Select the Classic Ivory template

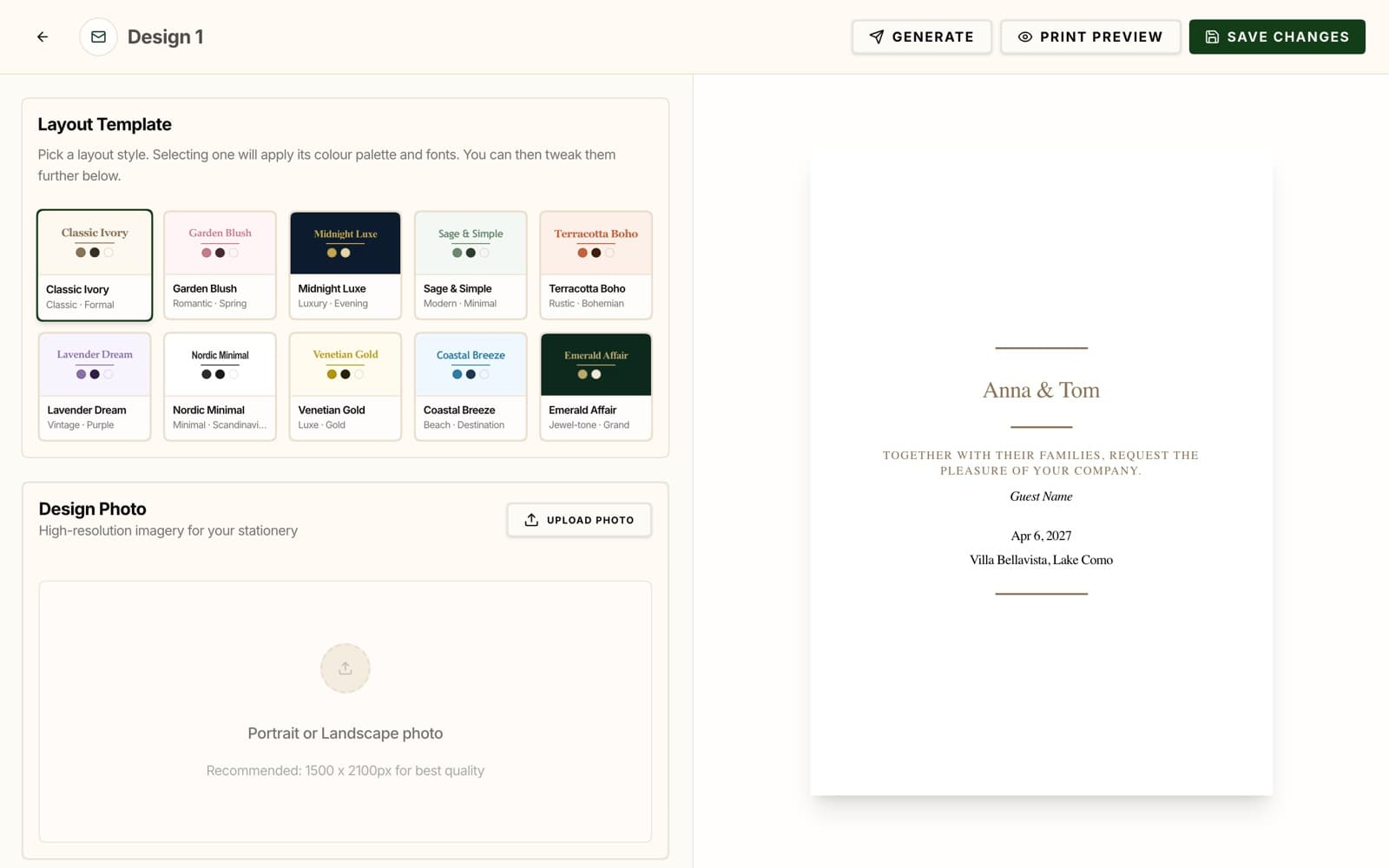click(95, 265)
